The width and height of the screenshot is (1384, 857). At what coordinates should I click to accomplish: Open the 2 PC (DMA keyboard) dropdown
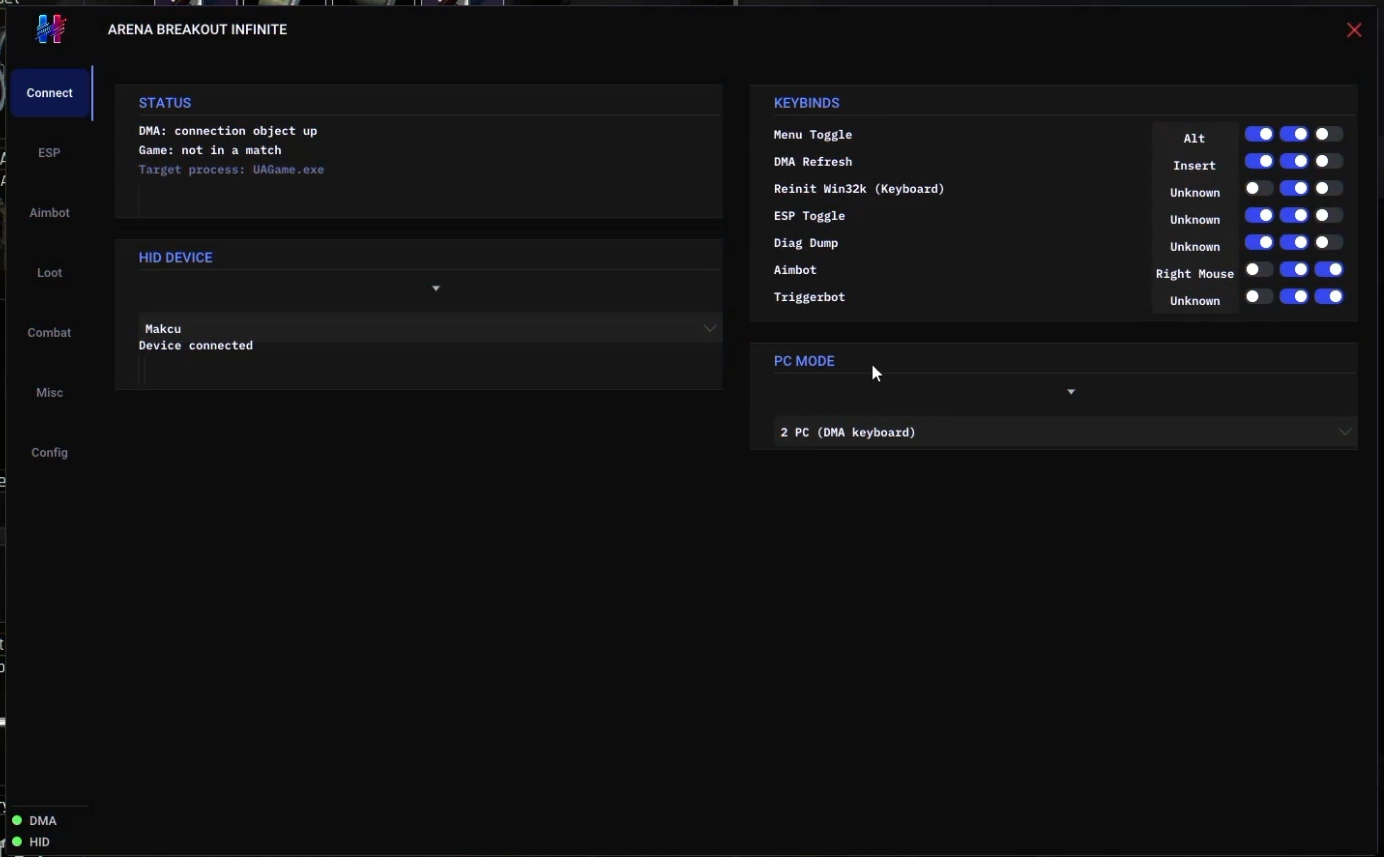(x=1065, y=432)
